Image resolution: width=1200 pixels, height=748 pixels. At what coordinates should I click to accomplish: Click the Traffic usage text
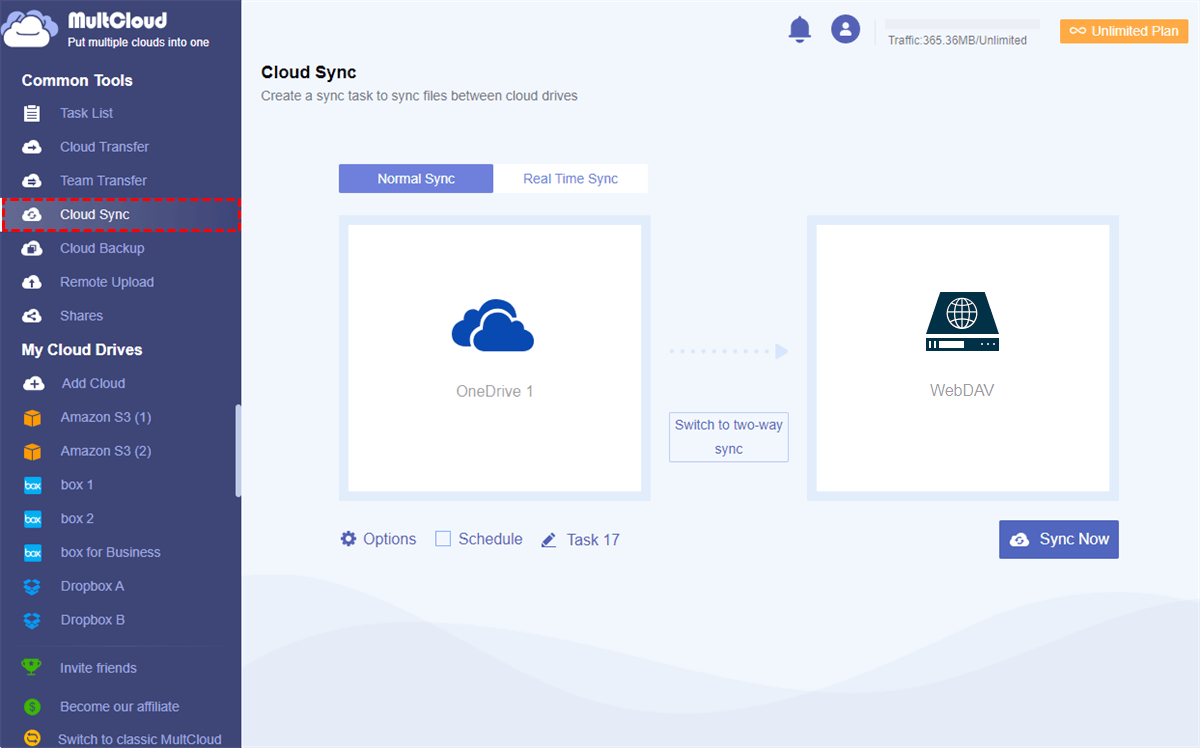(x=957, y=40)
